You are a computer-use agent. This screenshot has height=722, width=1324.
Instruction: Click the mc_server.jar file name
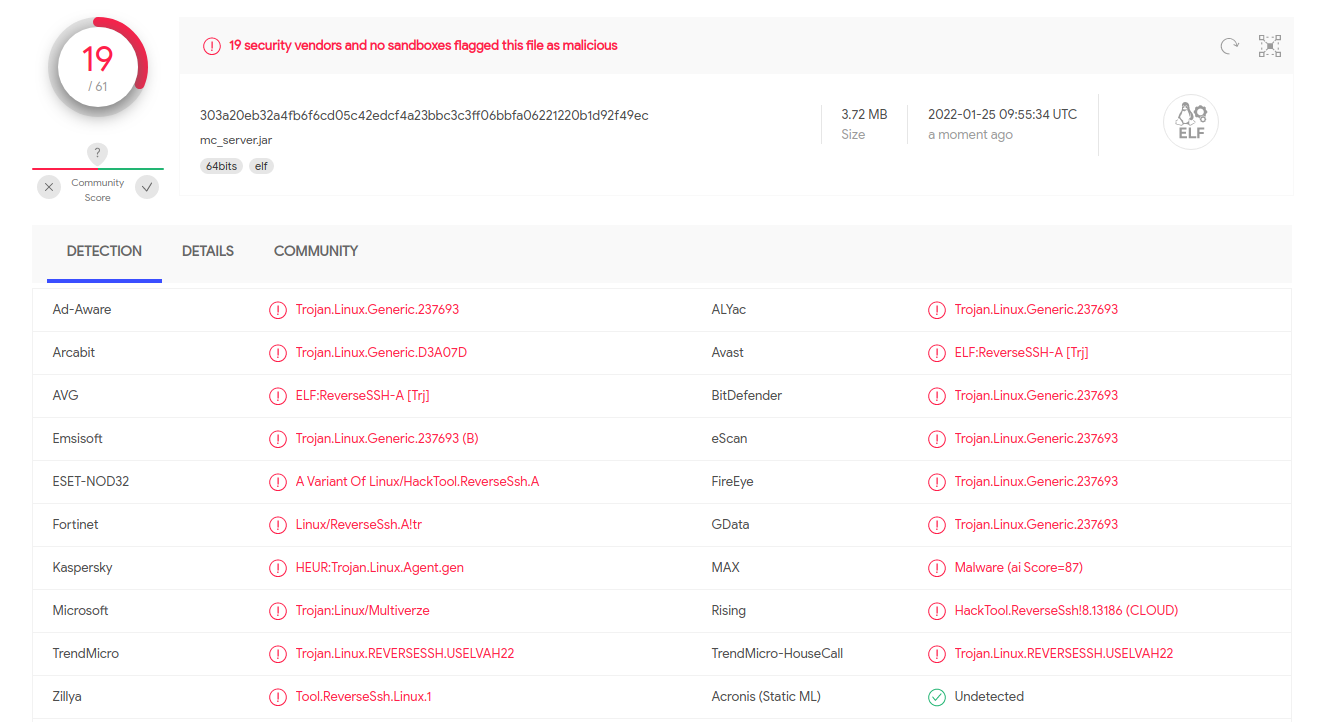236,140
